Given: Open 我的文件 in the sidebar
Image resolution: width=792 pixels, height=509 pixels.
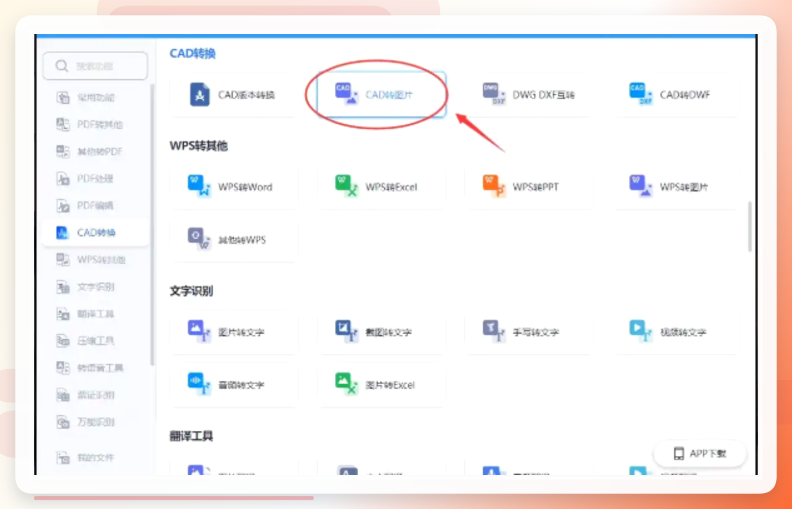Looking at the screenshot, I should pos(95,457).
